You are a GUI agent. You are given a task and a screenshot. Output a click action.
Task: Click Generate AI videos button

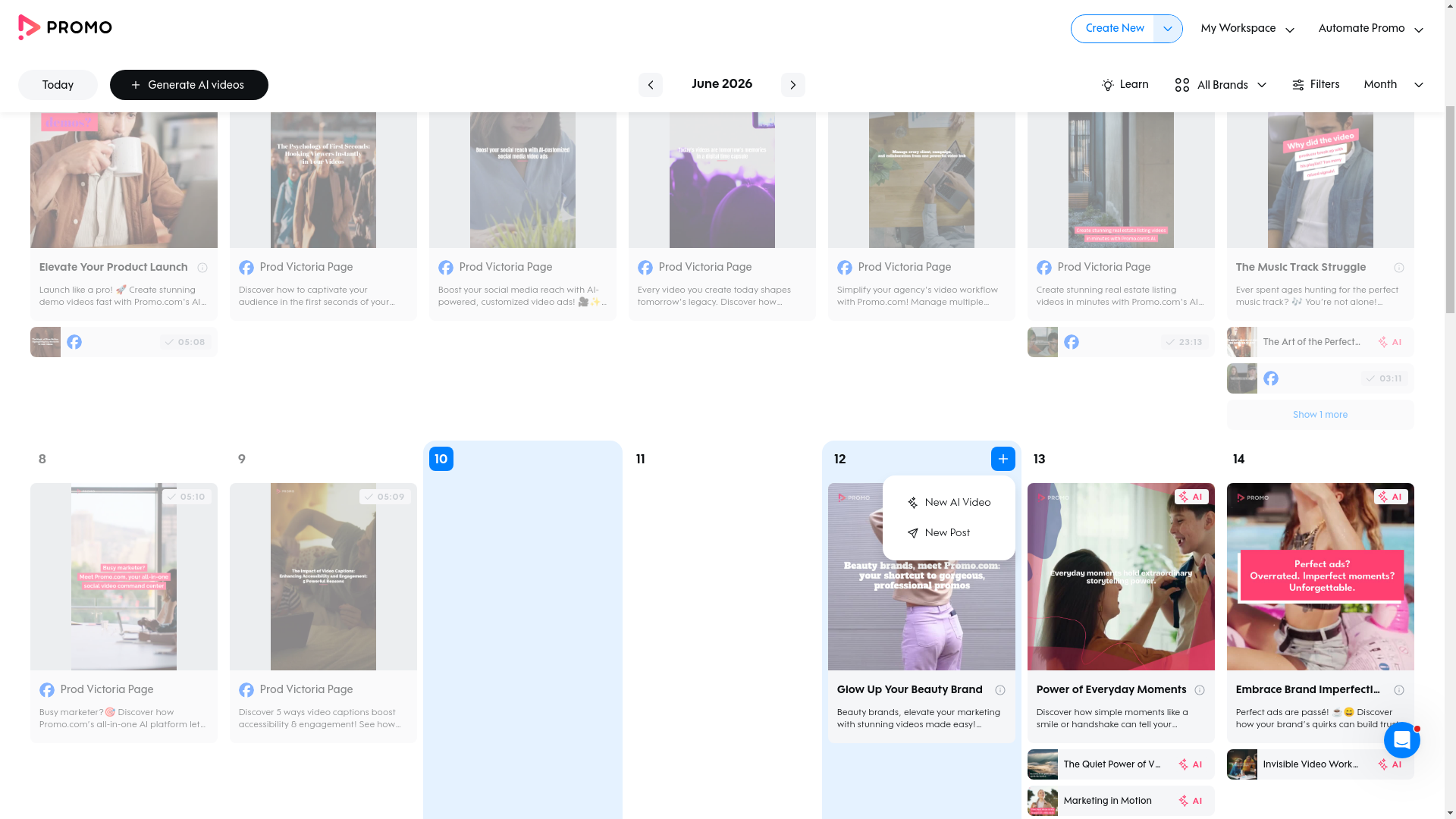pyautogui.click(x=189, y=85)
